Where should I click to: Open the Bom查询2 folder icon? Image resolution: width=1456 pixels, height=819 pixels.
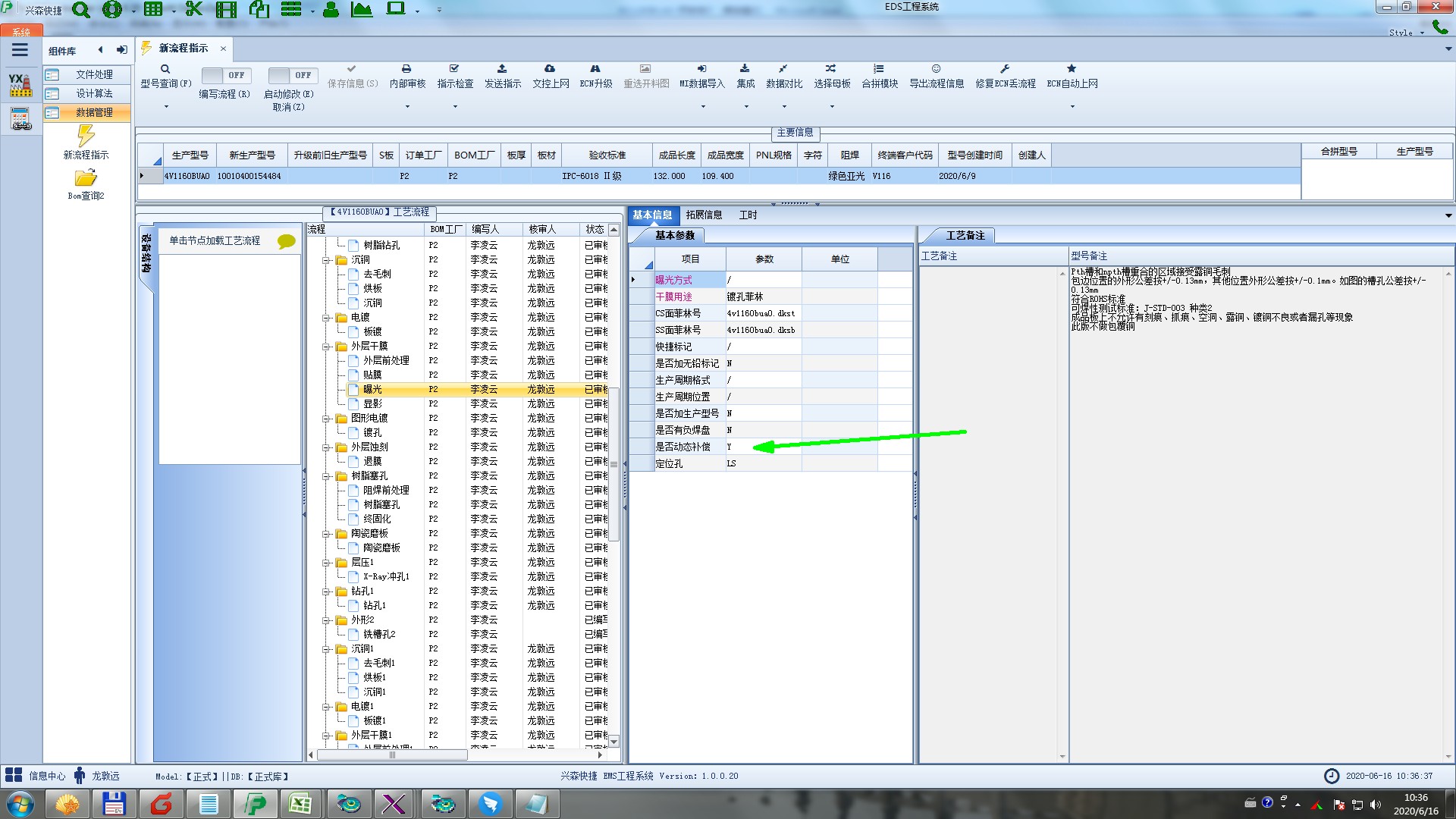point(86,178)
